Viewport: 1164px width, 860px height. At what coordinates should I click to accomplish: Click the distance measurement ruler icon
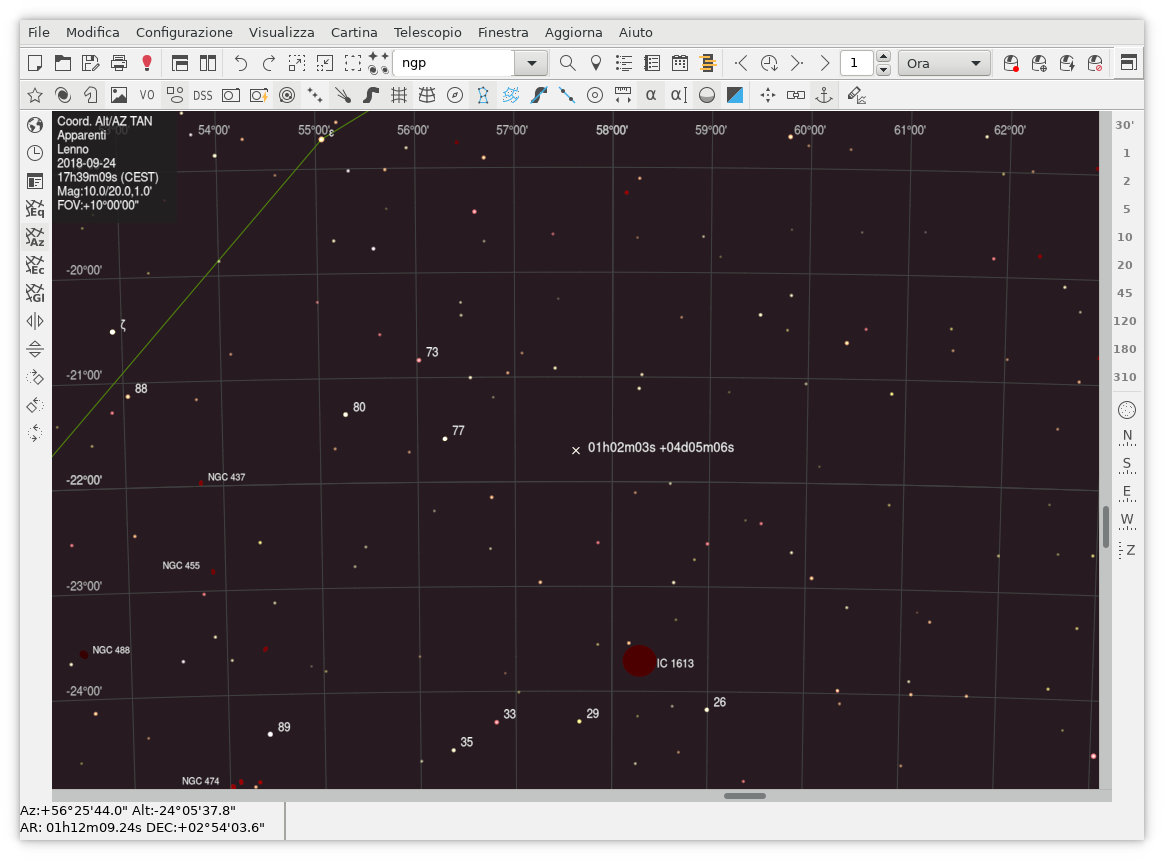[x=623, y=95]
